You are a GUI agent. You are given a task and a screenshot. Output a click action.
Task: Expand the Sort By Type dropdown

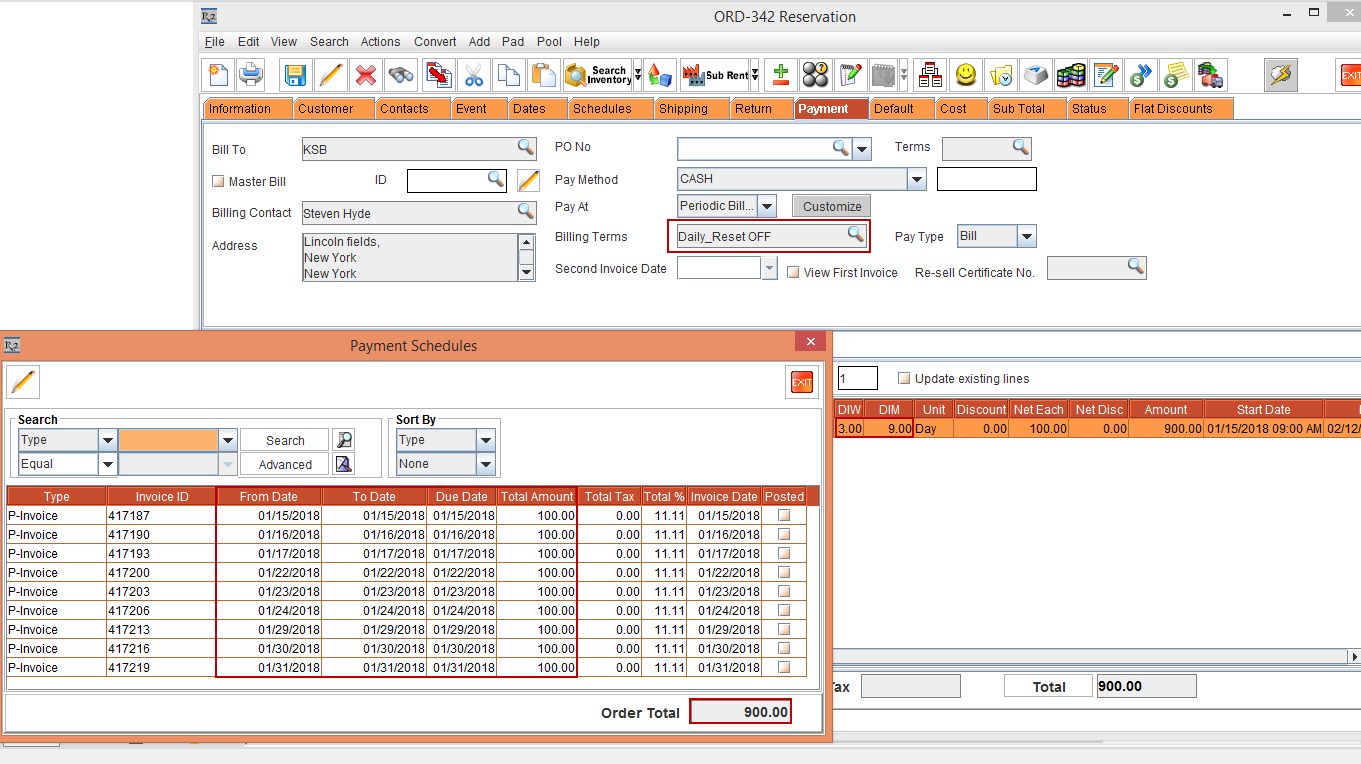pyautogui.click(x=486, y=440)
